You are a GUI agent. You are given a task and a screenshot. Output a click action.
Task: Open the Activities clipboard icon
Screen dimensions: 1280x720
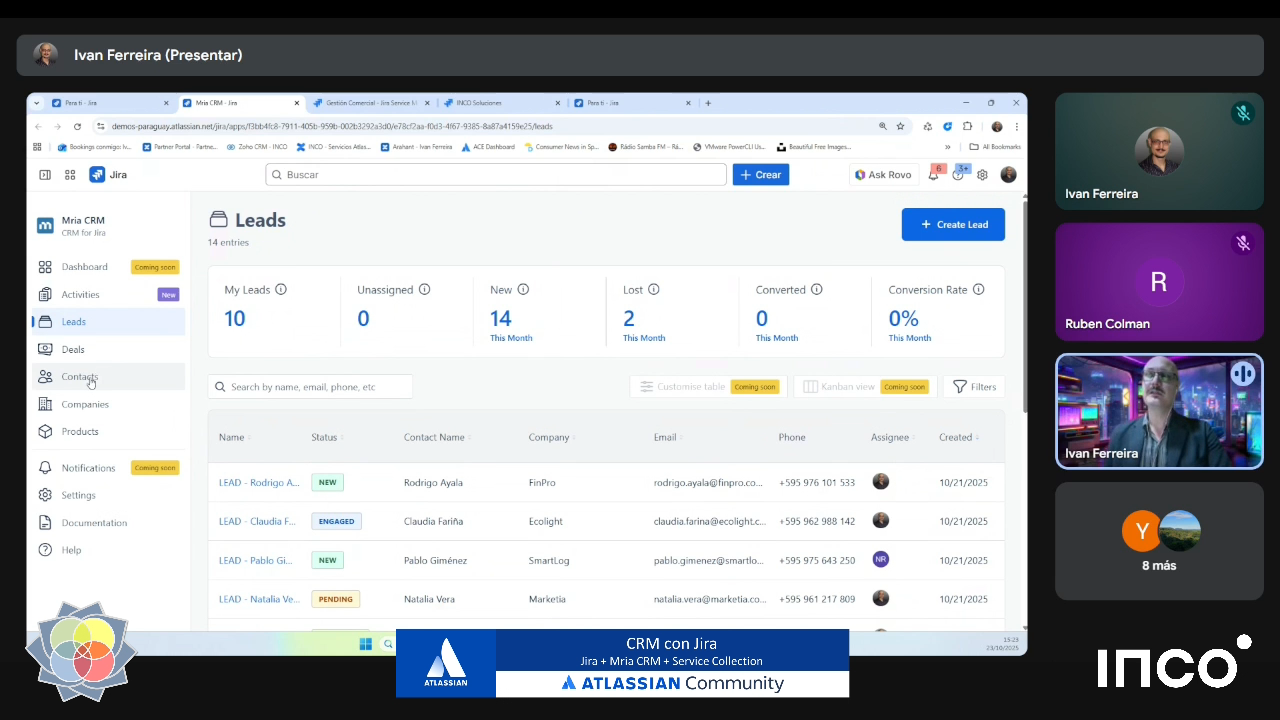tap(45, 294)
